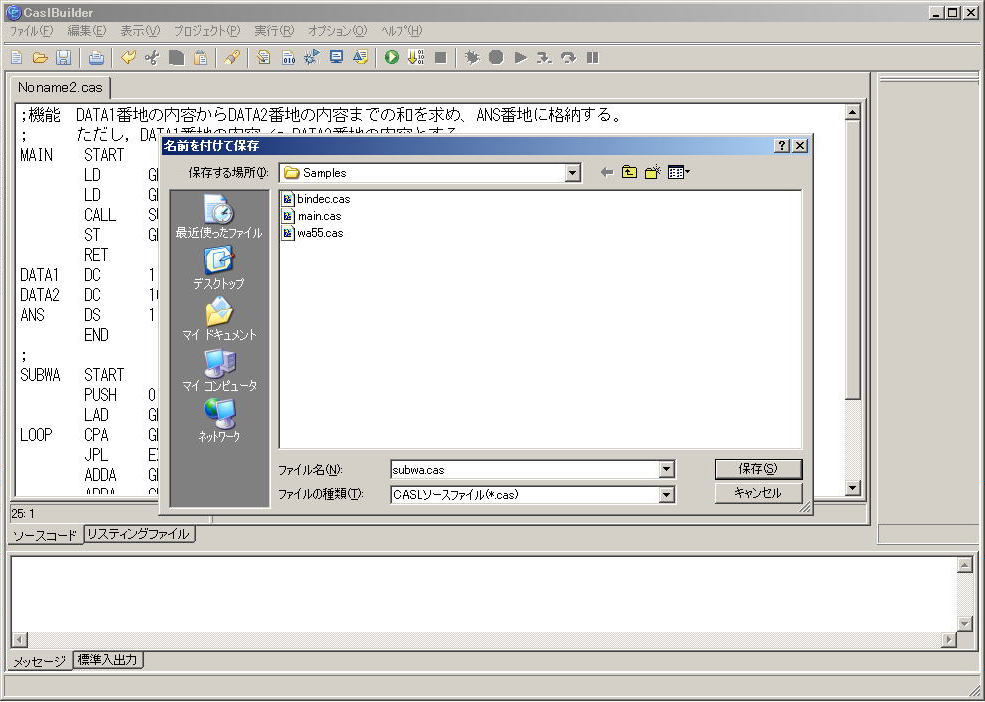
Task: Click the Open folder toolbar icon
Action: click(x=40, y=58)
